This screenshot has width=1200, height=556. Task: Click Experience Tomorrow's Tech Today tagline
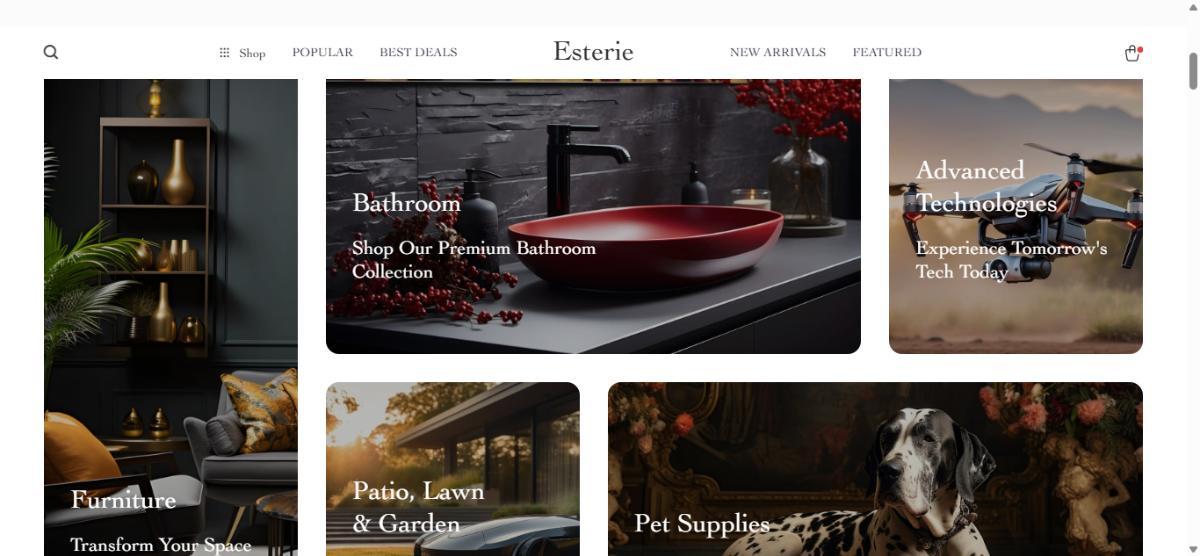tap(1011, 260)
